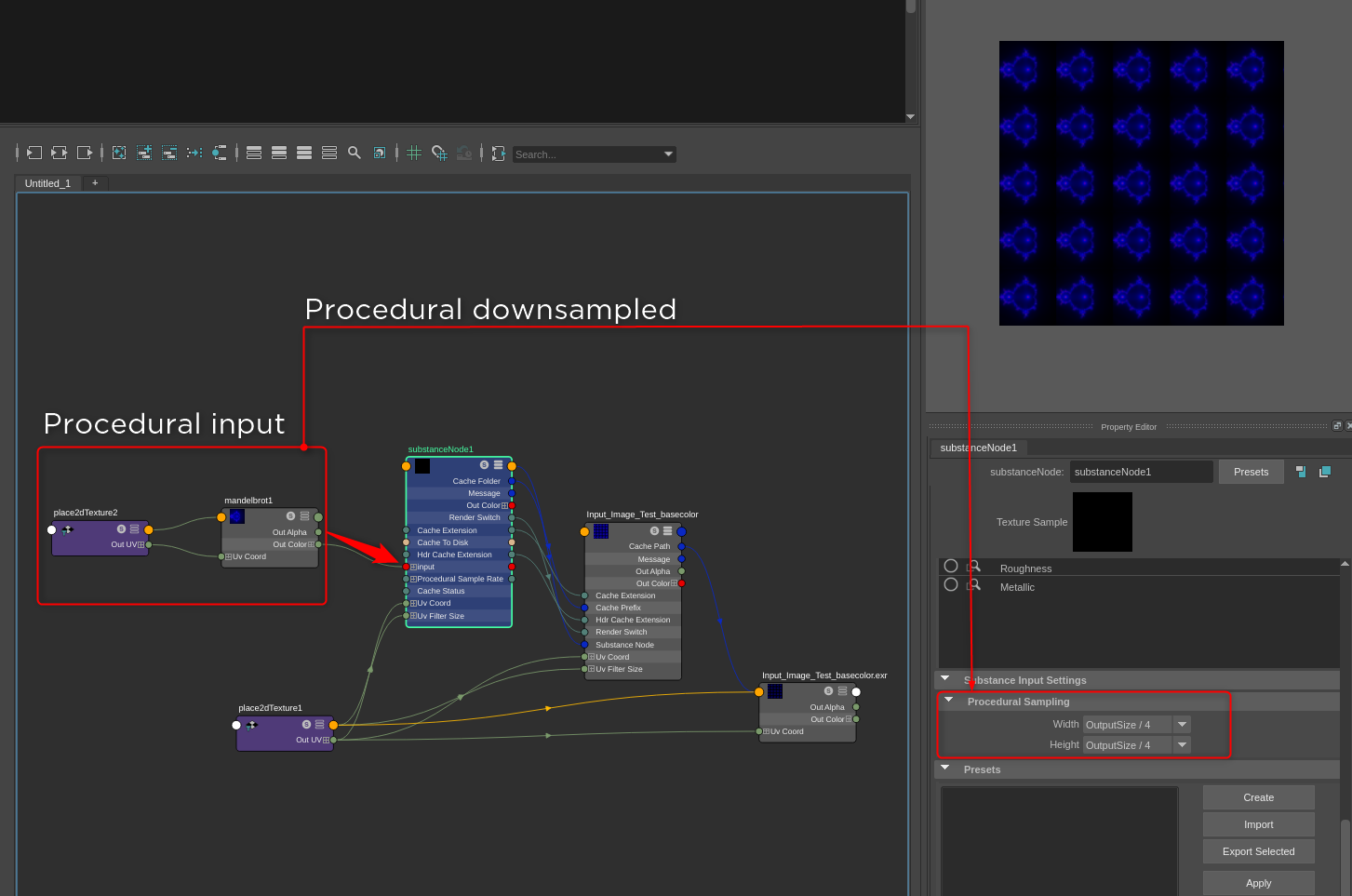Click the frame-all graph icon
This screenshot has width=1352, height=896.
click(119, 153)
